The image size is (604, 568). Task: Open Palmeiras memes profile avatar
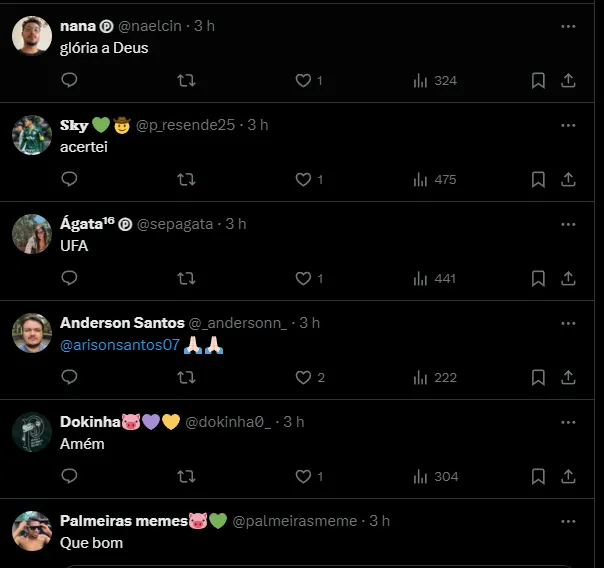32,531
